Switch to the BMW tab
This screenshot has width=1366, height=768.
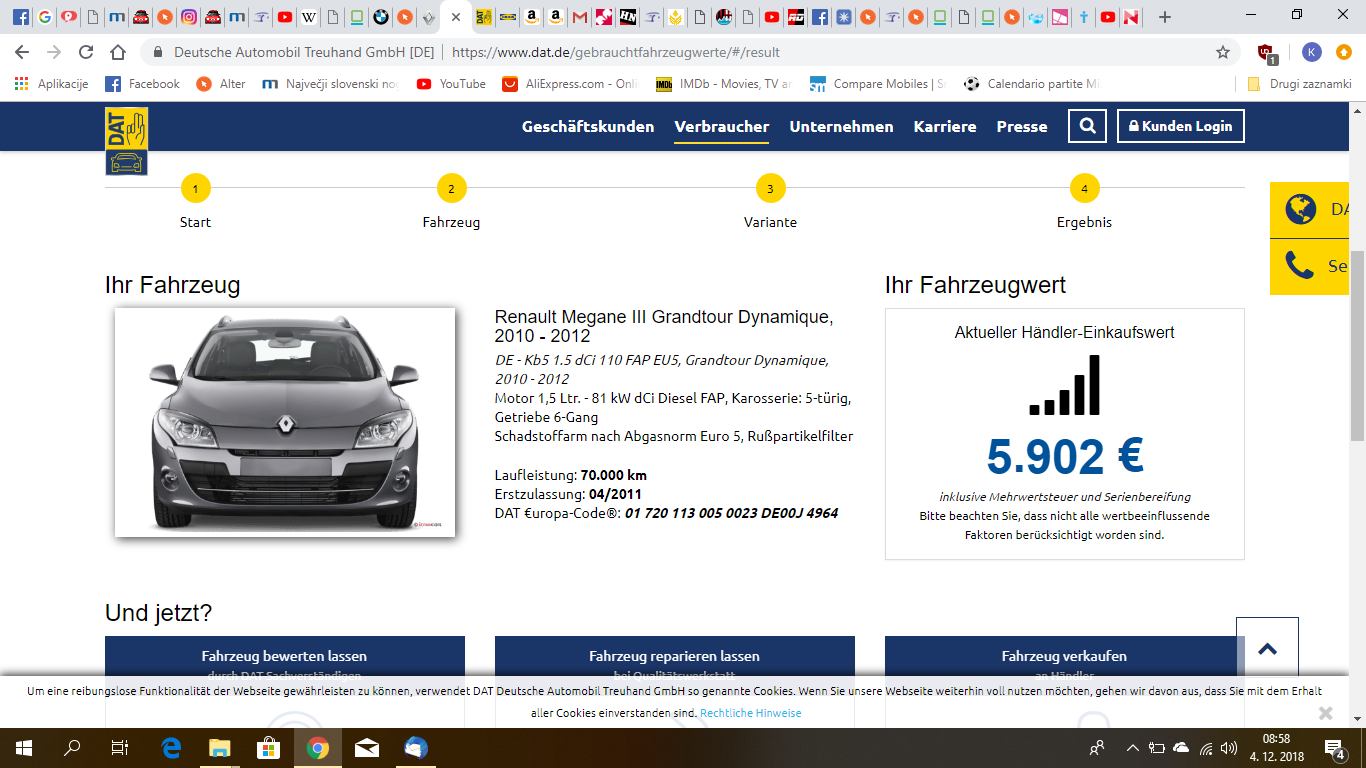(x=381, y=17)
